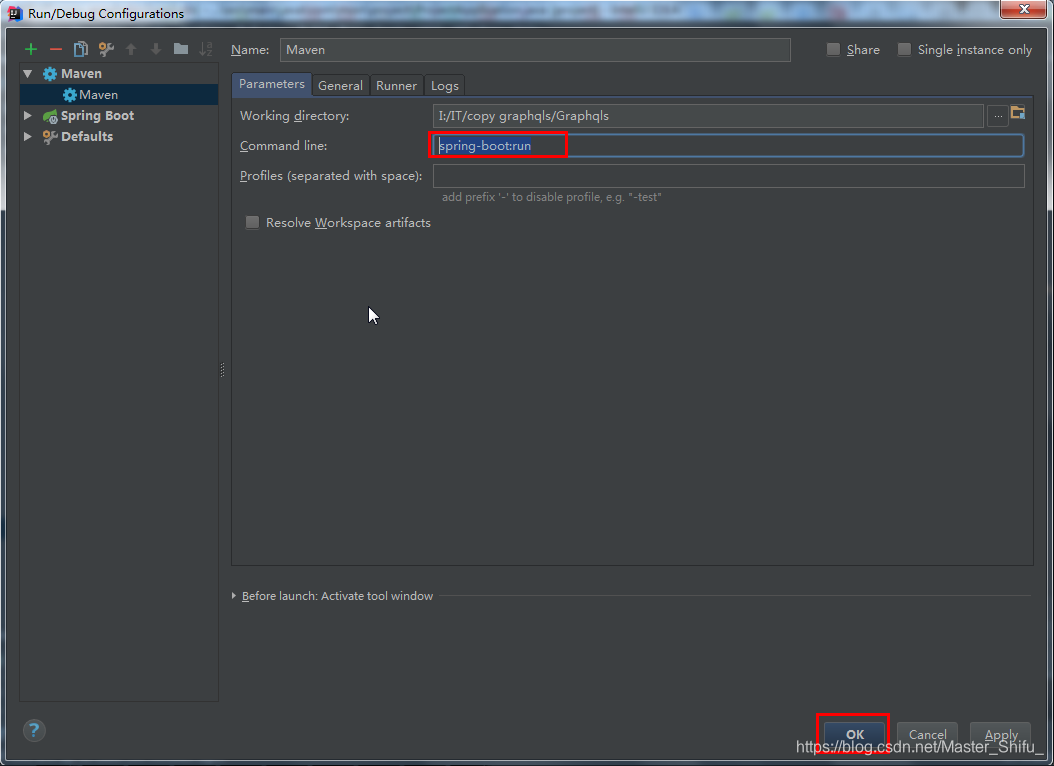Focus the Profiles input field
Screen dimensions: 1054x766
pyautogui.click(x=729, y=176)
